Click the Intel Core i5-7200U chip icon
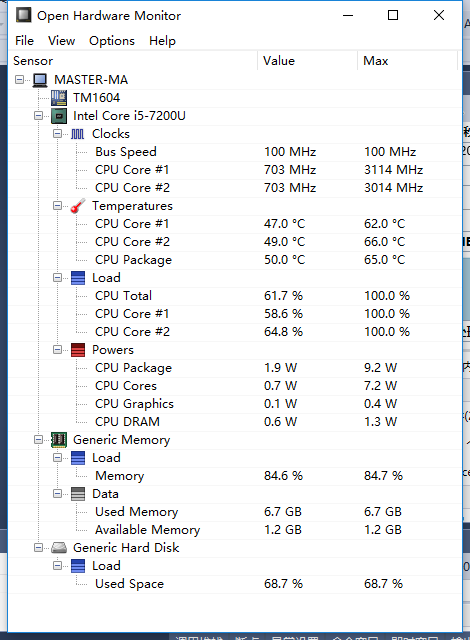The width and height of the screenshot is (470, 640). click(59, 116)
